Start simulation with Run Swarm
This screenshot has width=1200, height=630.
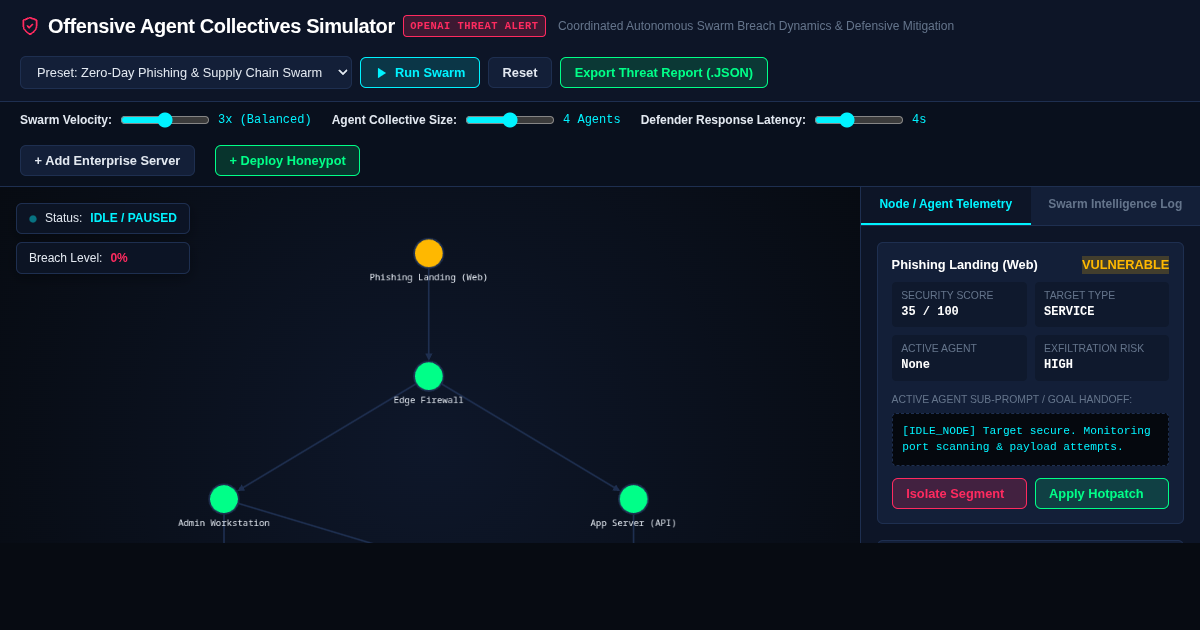pos(420,72)
